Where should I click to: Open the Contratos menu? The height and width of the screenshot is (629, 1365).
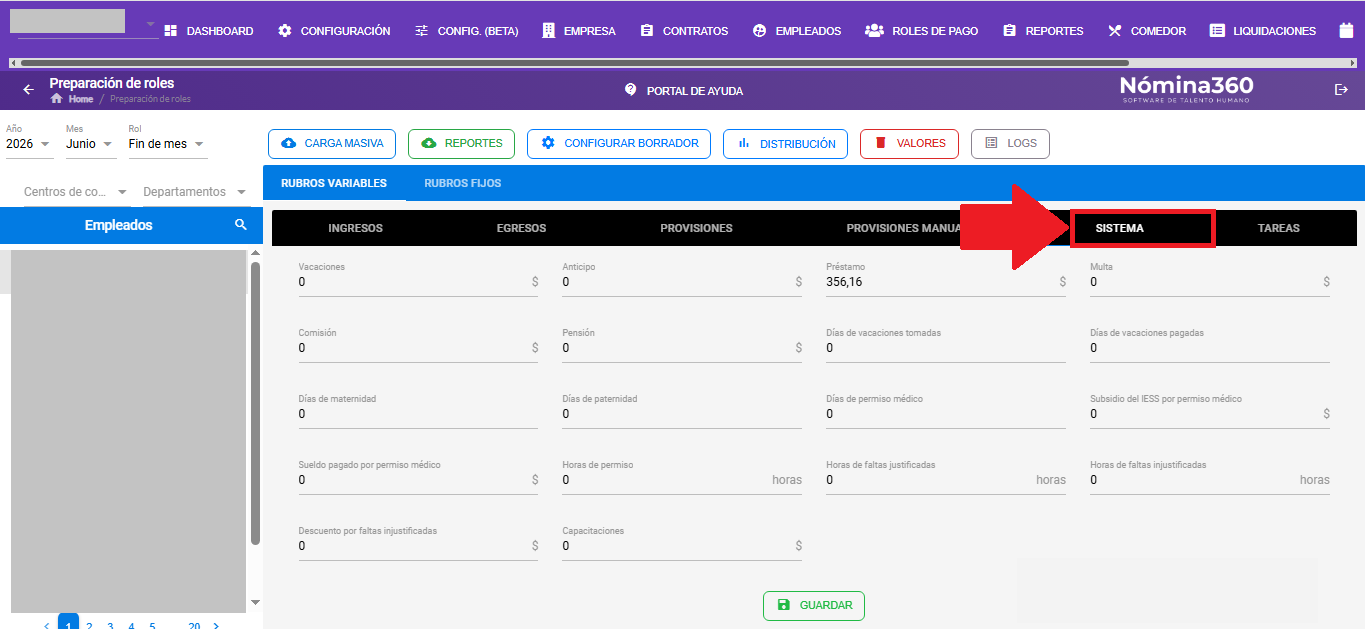684,31
